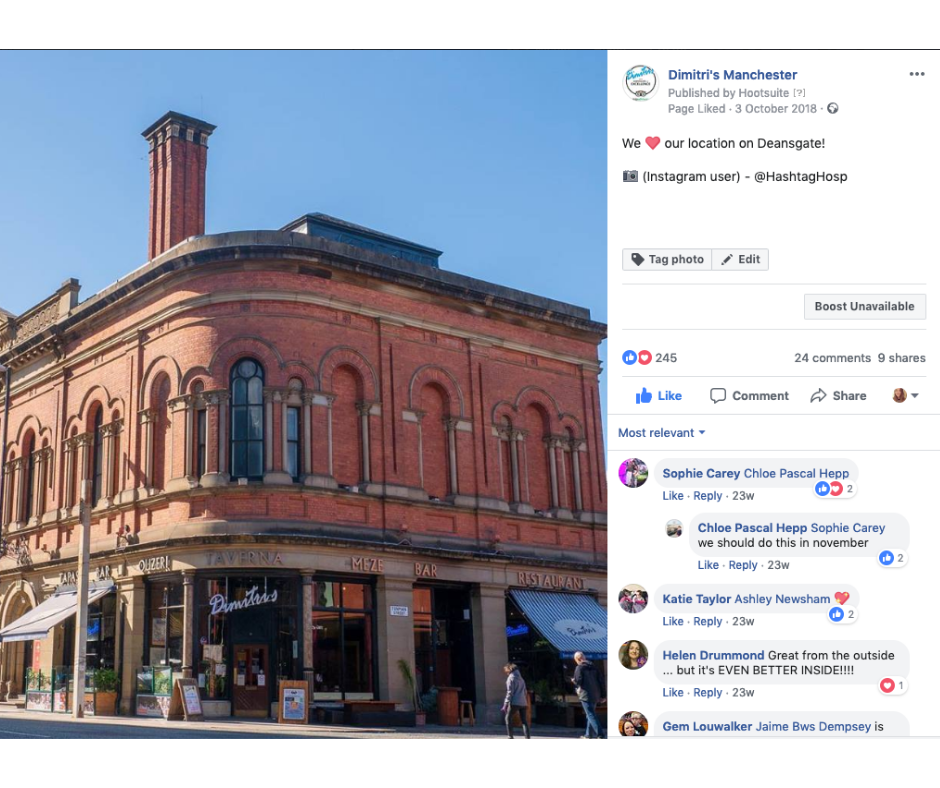
Task: Open the Chloe Pascal Hepp reply author link
Action: (752, 528)
